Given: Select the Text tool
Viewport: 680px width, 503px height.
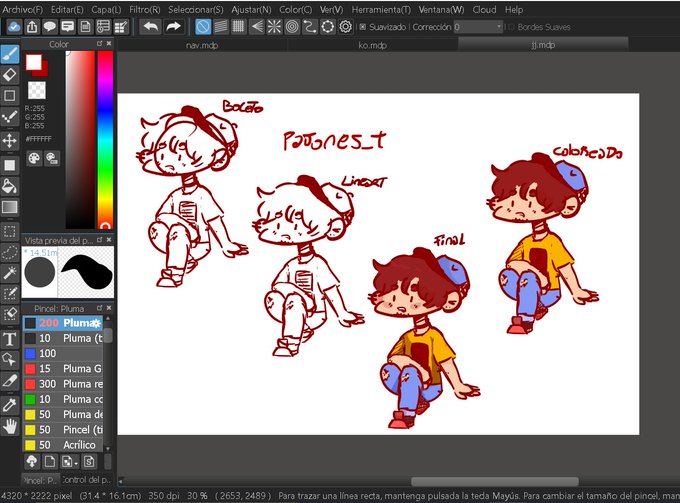Looking at the screenshot, I should coord(10,339).
